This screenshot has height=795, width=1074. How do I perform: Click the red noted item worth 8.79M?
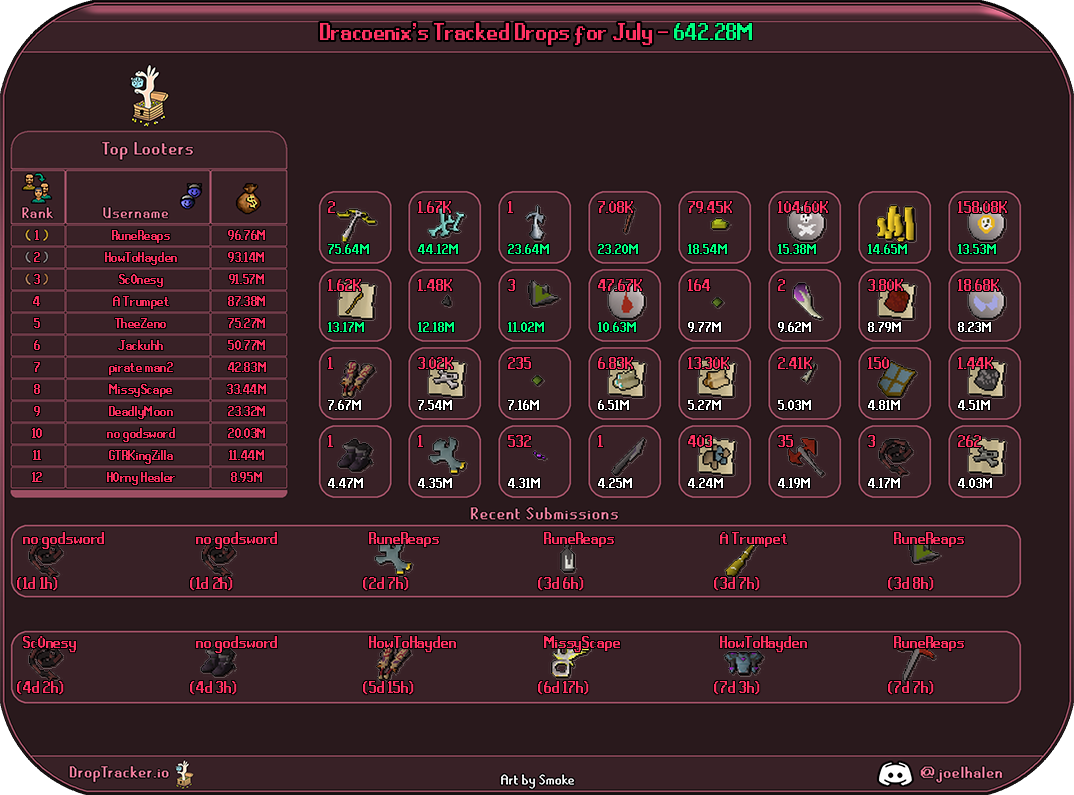(895, 305)
